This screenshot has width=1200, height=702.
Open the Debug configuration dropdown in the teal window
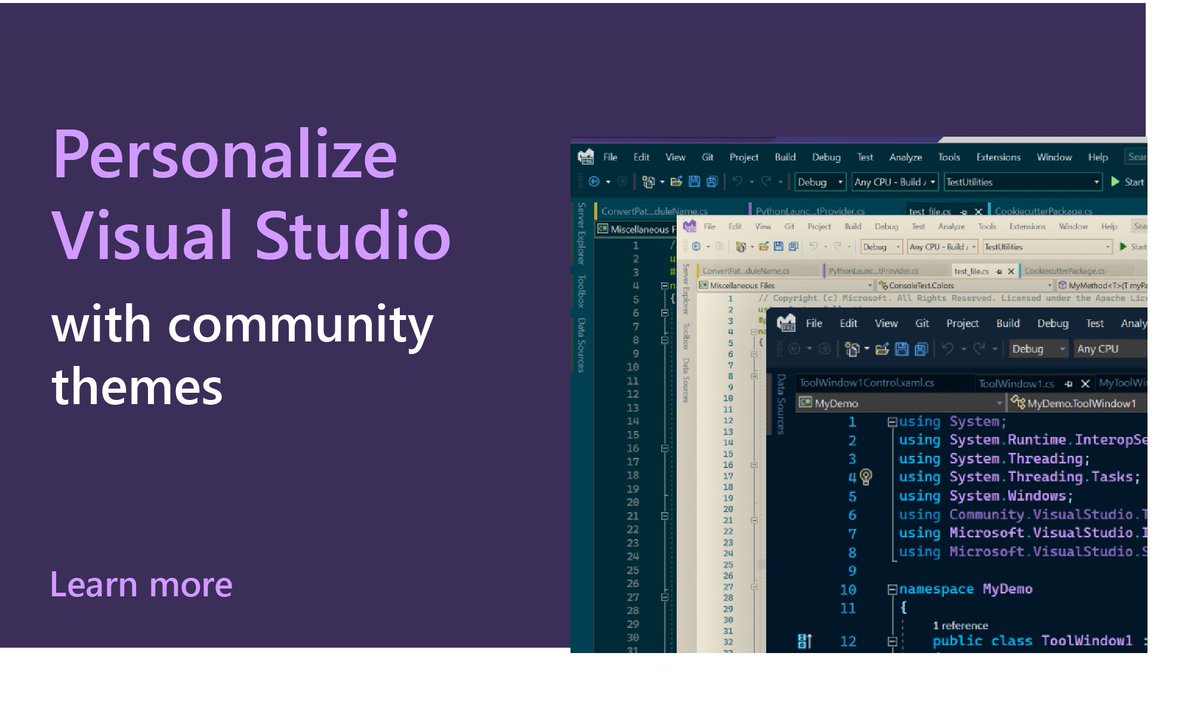tap(820, 182)
